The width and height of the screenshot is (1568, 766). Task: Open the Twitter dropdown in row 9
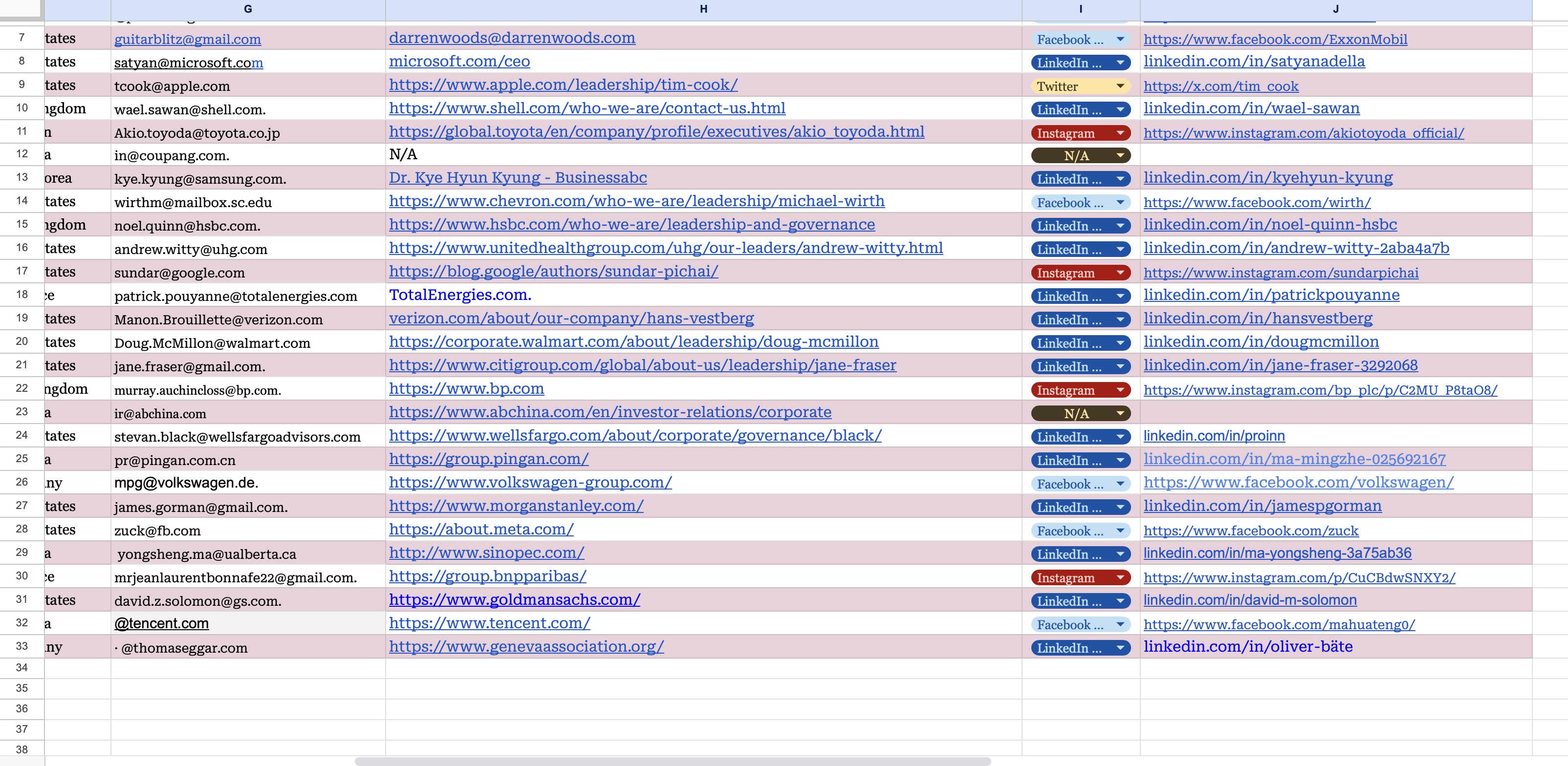pos(1119,86)
